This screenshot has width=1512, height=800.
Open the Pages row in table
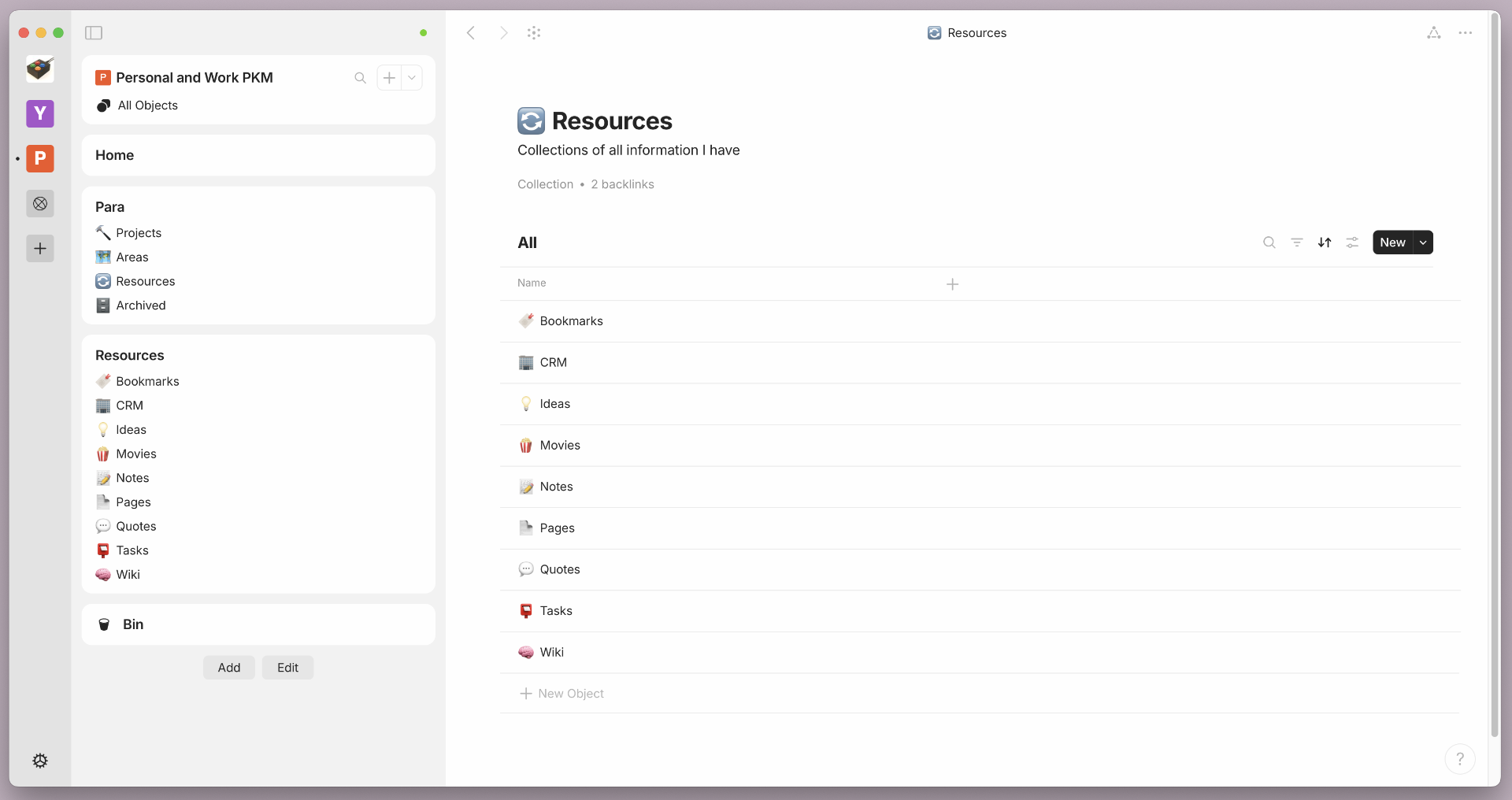[980, 528]
